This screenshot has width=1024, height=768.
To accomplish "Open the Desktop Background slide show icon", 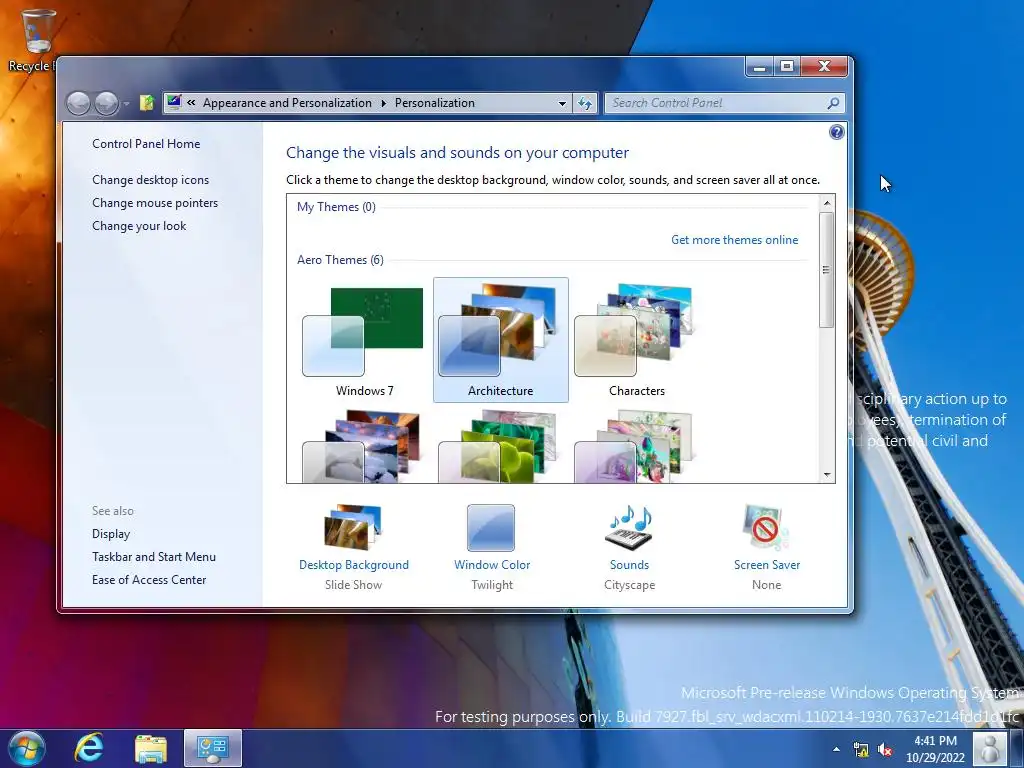I will click(353, 527).
